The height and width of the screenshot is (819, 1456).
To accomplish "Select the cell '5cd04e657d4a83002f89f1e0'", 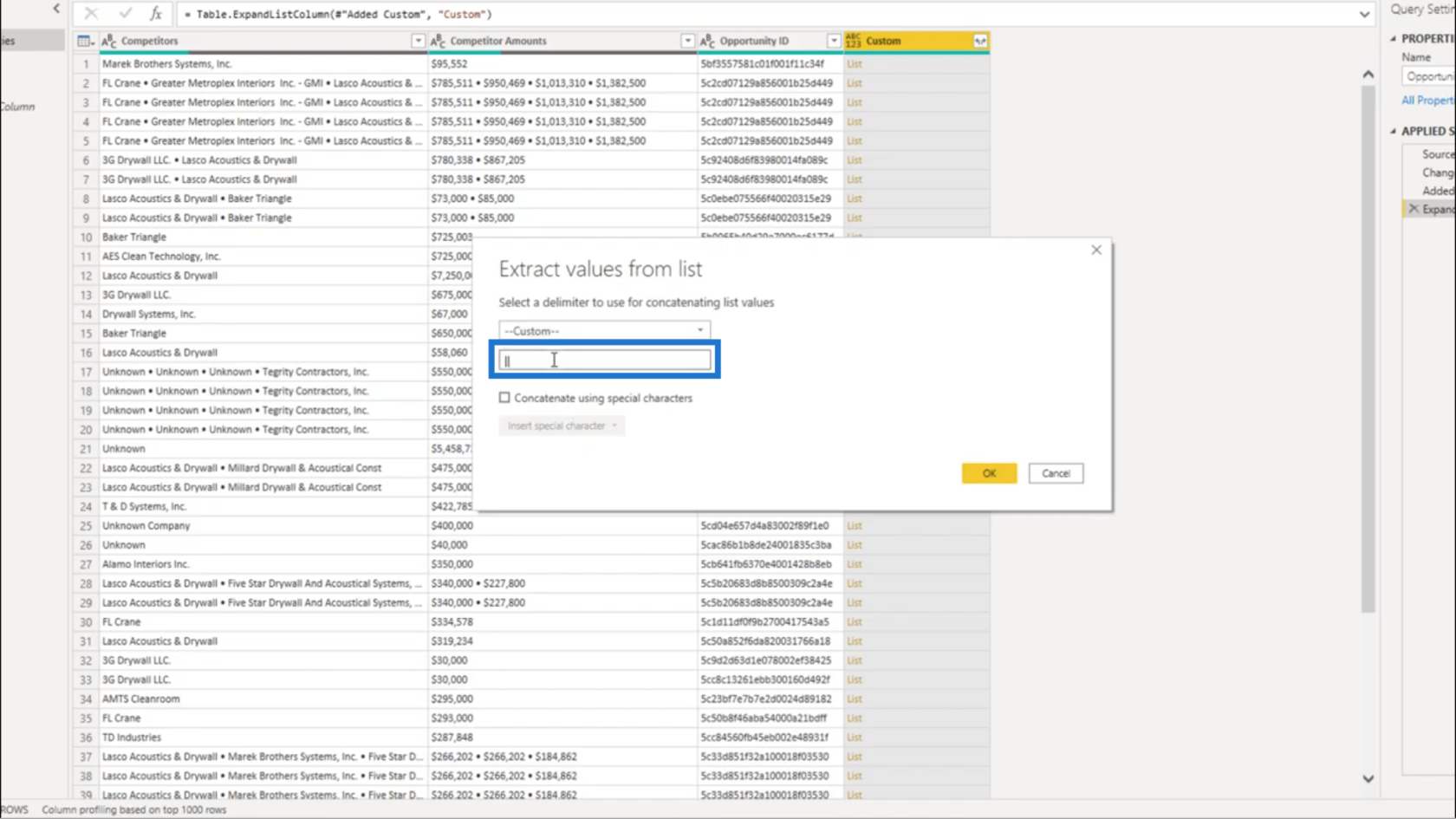I will [x=770, y=526].
